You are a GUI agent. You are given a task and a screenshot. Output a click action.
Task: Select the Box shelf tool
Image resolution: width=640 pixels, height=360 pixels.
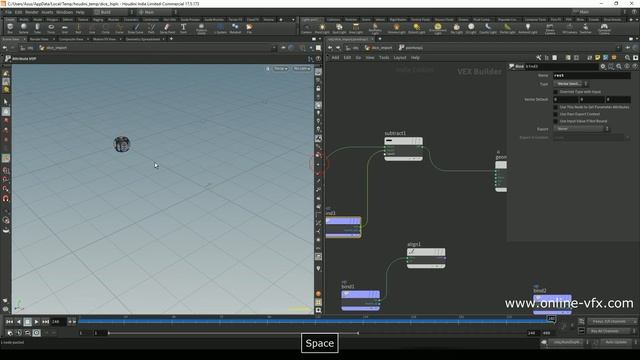(x=10, y=28)
